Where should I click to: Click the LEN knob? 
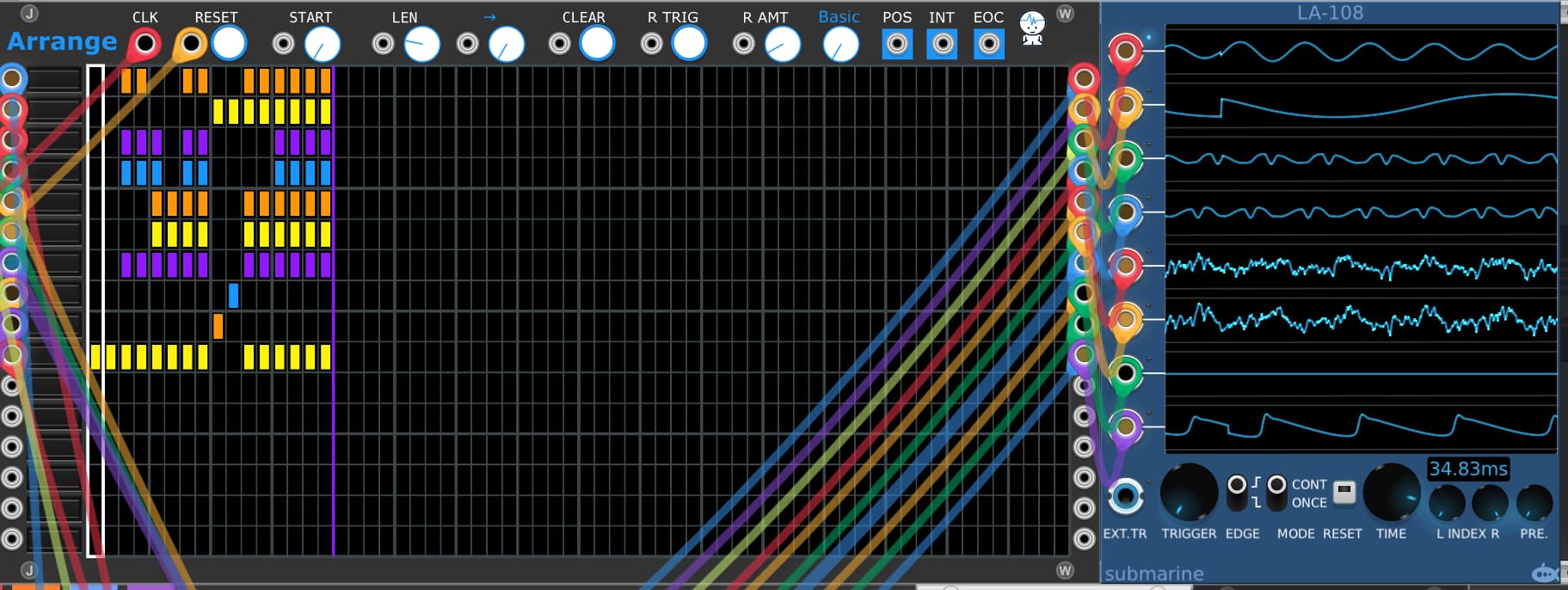click(421, 44)
